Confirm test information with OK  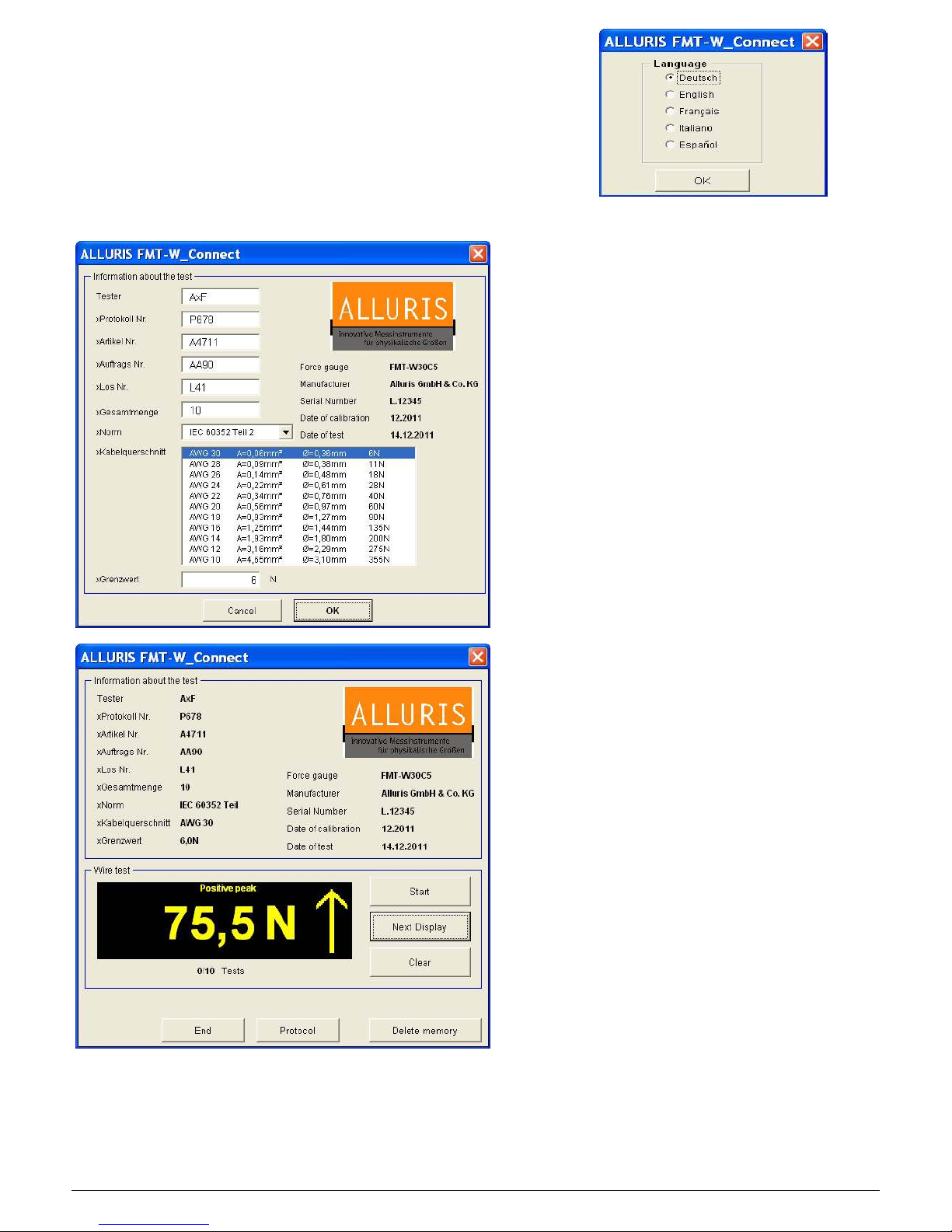click(333, 611)
